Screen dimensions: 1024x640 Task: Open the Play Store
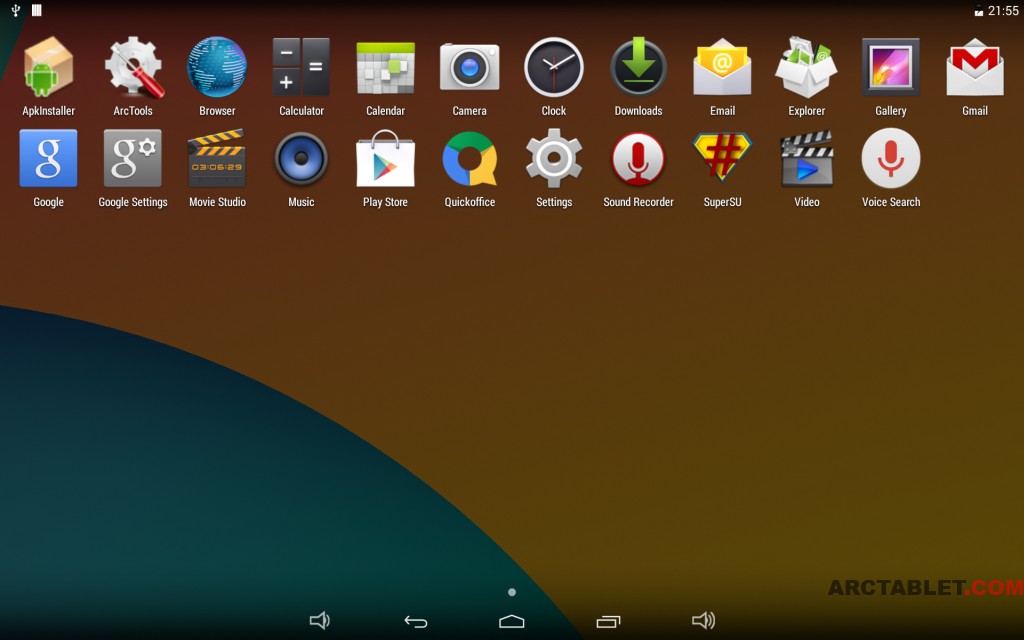point(385,159)
